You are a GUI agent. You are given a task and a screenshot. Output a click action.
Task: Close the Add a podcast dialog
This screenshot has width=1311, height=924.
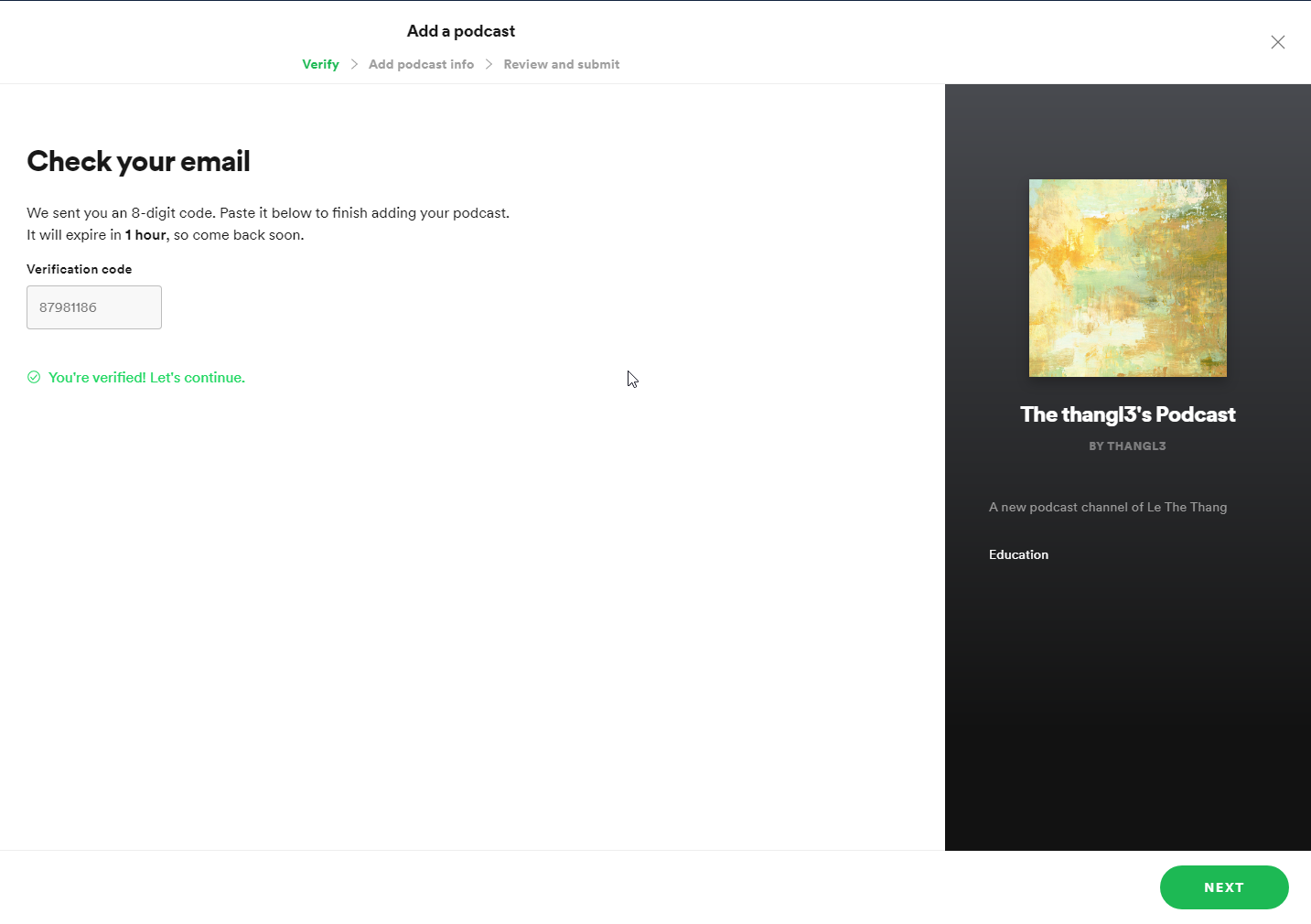(1278, 42)
